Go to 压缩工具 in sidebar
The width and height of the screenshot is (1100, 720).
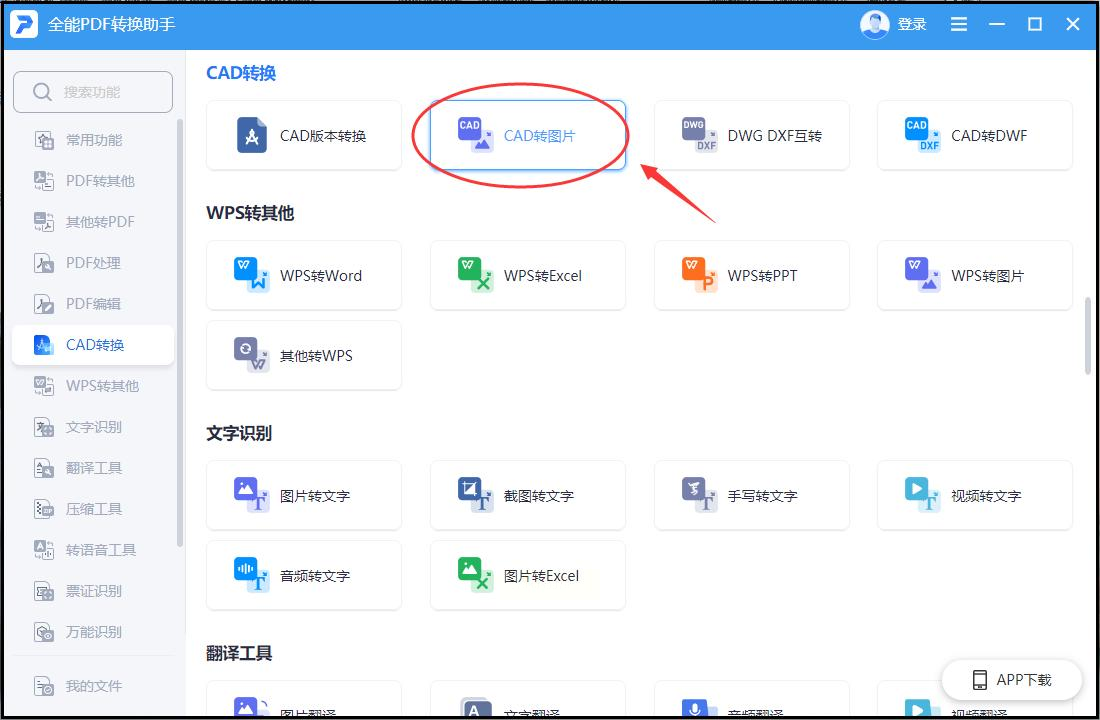pyautogui.click(x=93, y=509)
